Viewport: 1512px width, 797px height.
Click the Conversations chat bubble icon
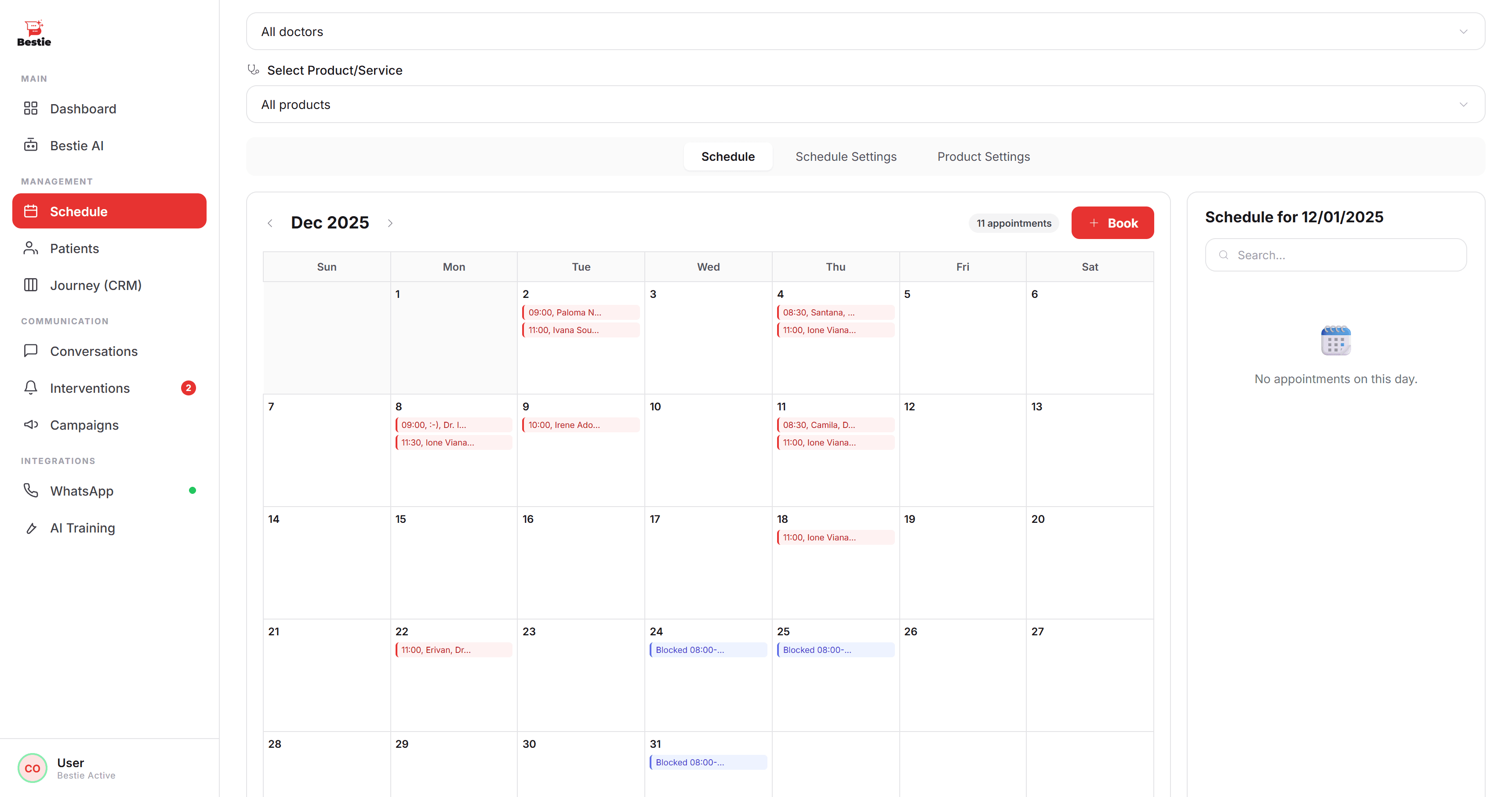30,351
